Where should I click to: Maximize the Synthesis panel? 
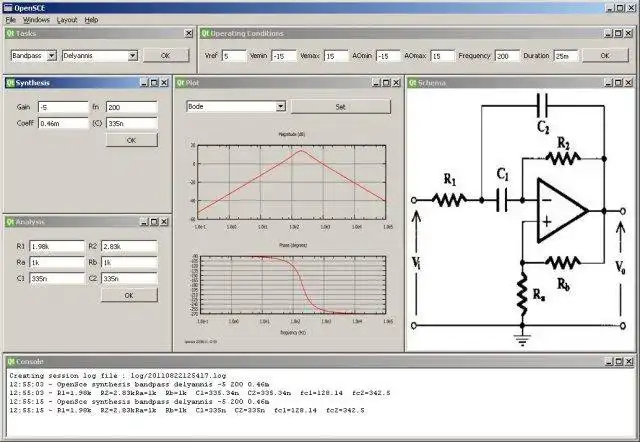154,83
